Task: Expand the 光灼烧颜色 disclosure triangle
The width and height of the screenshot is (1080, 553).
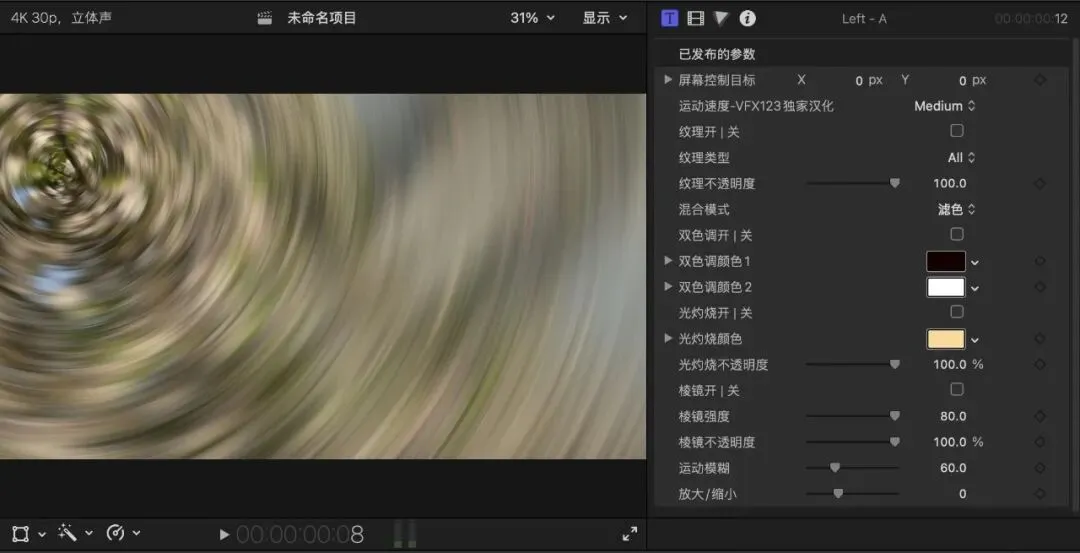Action: 667,338
